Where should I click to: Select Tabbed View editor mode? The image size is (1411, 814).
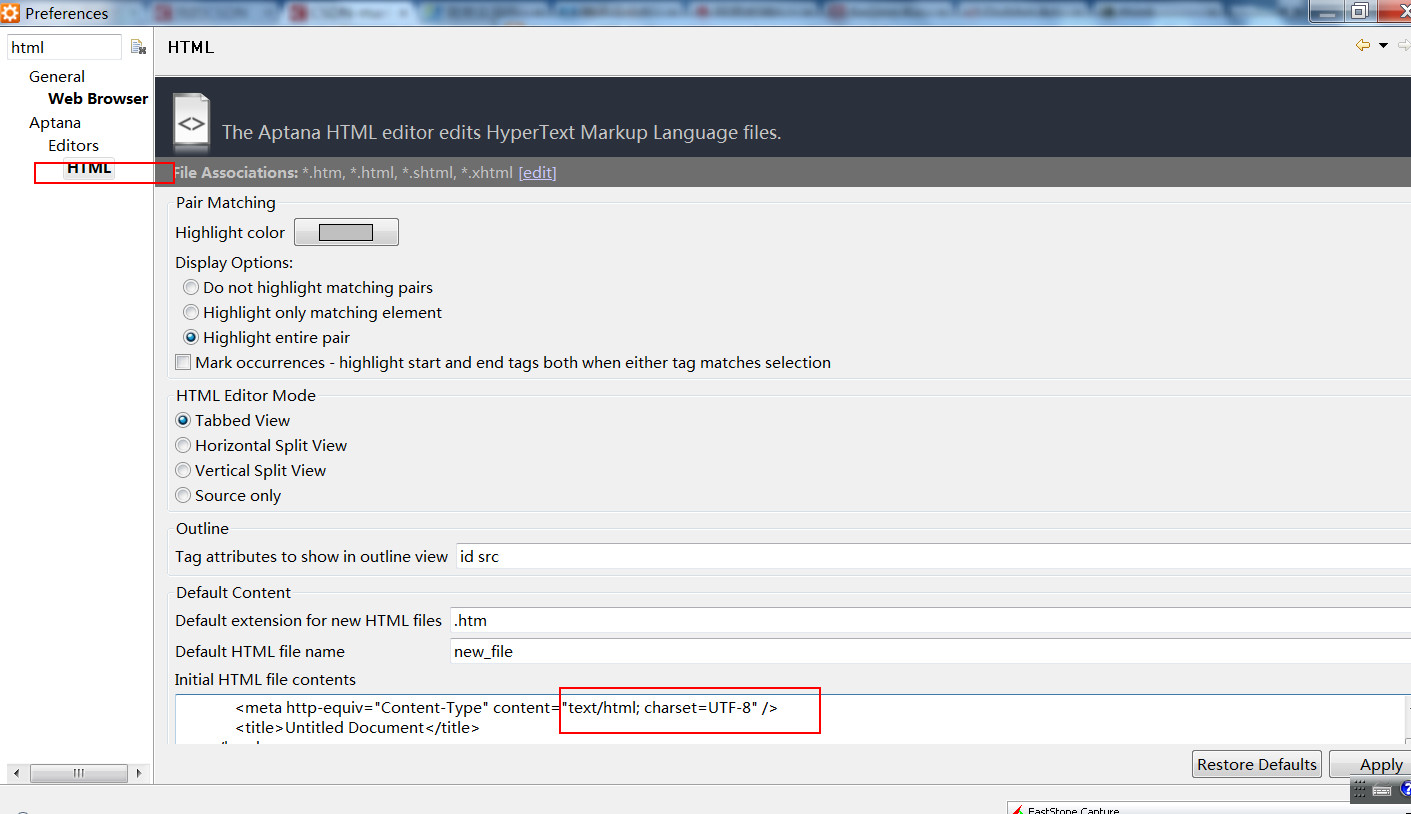[x=183, y=420]
